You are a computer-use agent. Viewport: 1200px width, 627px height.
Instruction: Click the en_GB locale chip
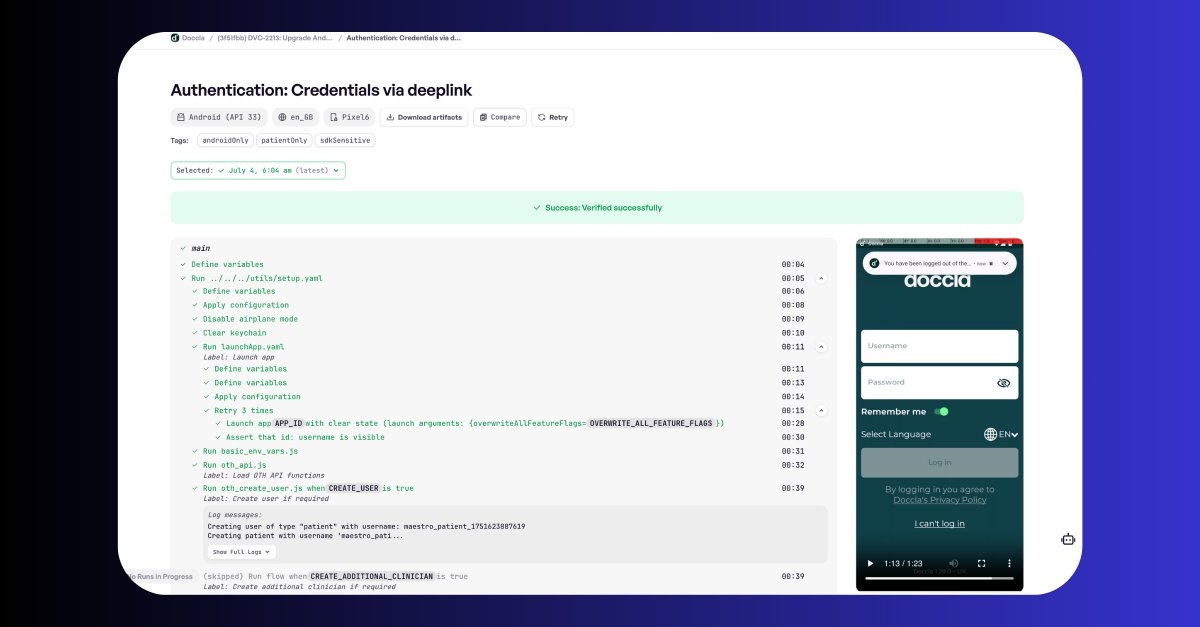point(296,117)
